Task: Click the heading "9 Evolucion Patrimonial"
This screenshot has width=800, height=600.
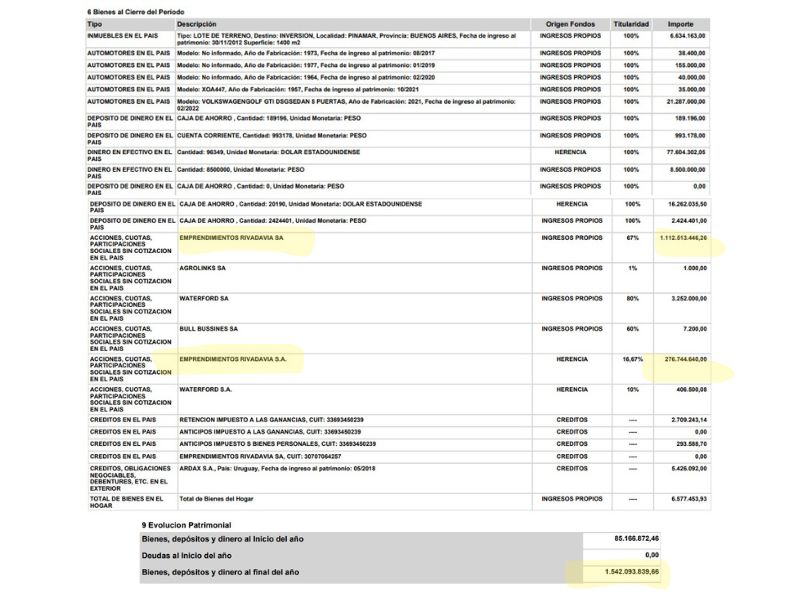Action: (x=186, y=525)
